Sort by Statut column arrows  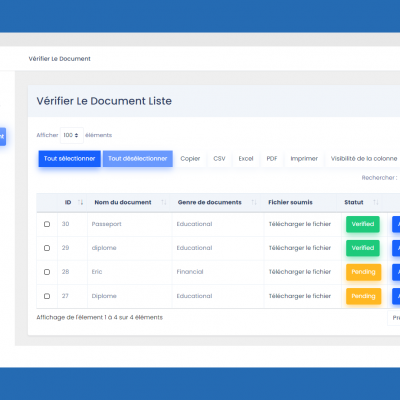(376, 202)
